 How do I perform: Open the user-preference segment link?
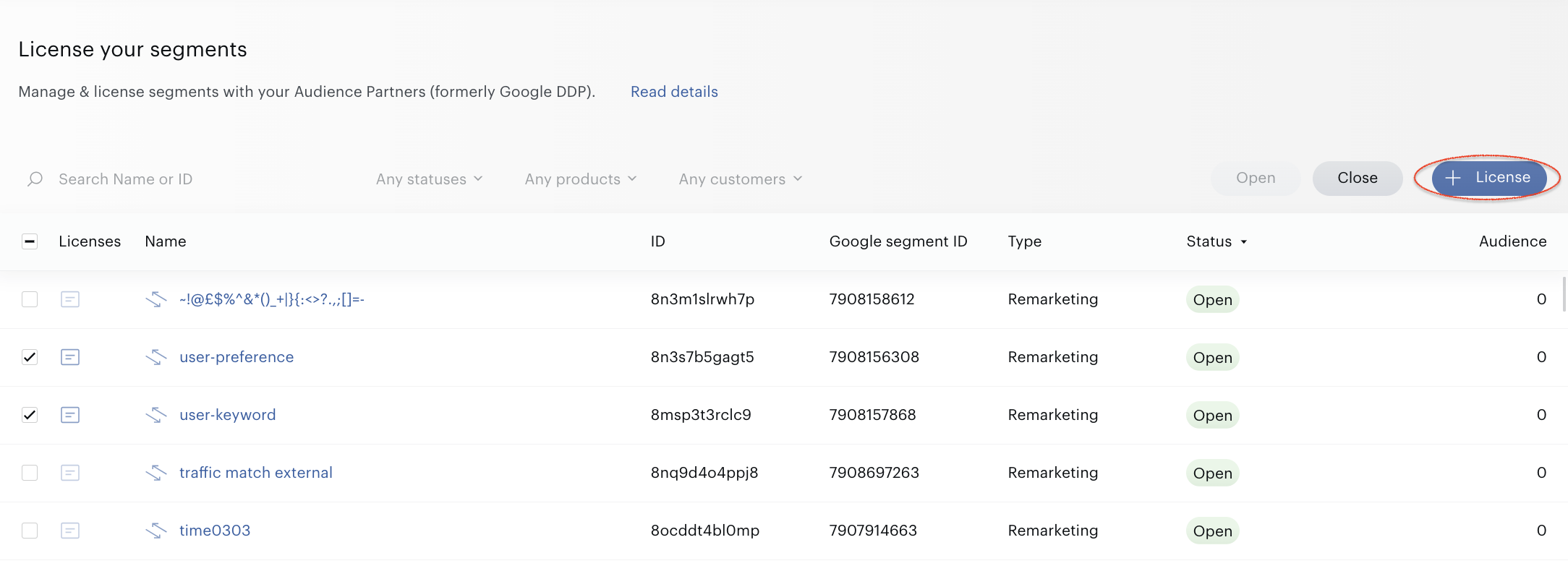click(237, 357)
